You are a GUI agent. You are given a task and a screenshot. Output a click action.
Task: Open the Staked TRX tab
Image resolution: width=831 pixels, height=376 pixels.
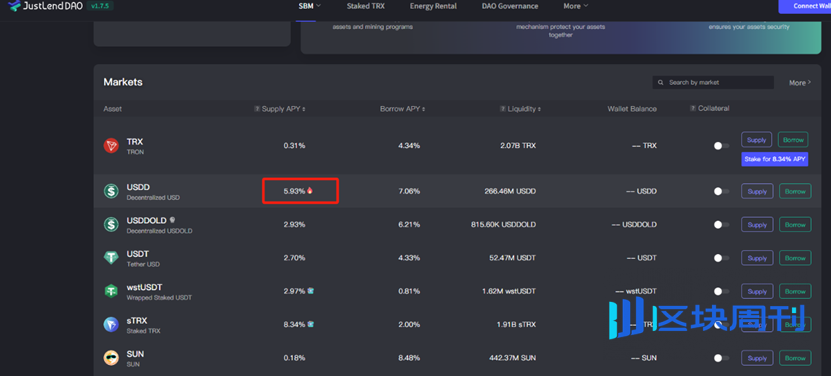[366, 6]
